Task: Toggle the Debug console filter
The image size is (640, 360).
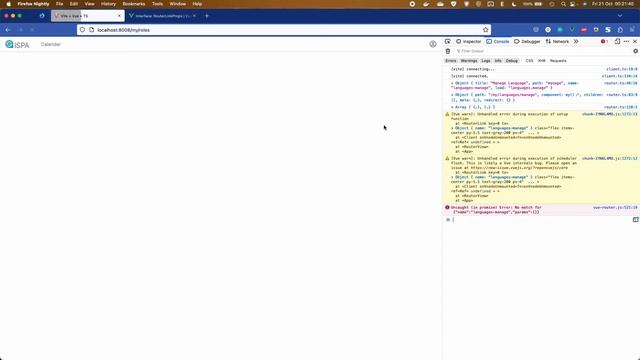Action: tap(512, 60)
